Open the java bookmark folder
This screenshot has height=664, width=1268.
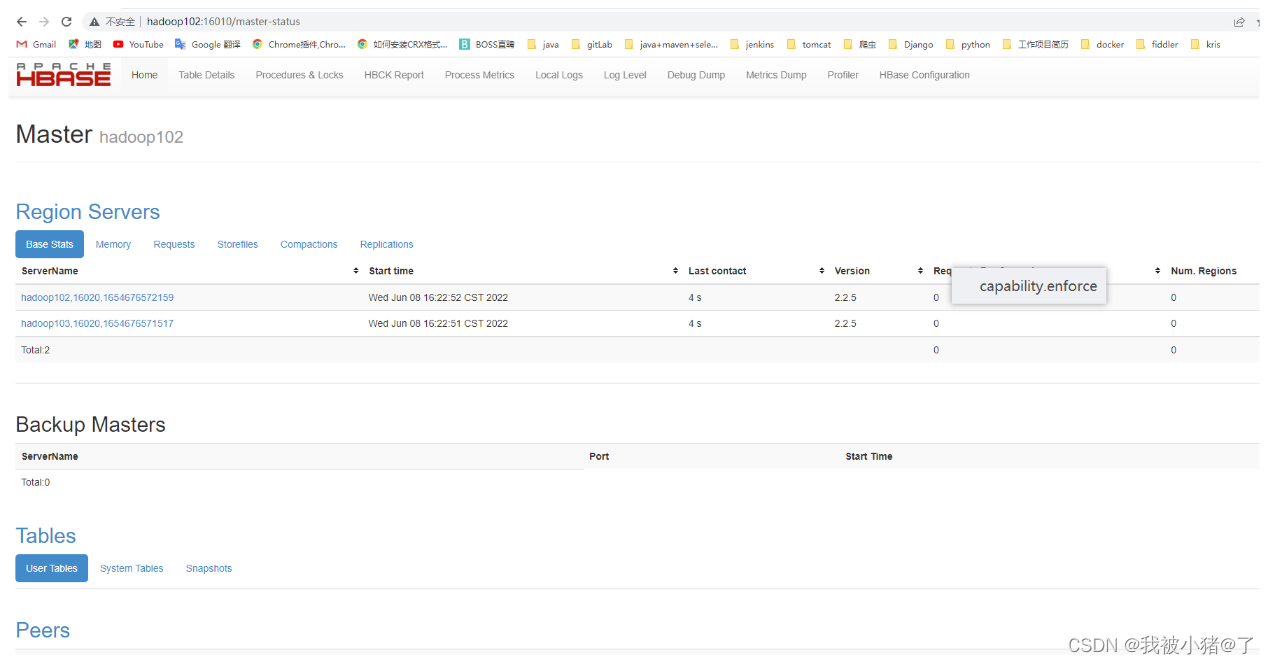(543, 44)
